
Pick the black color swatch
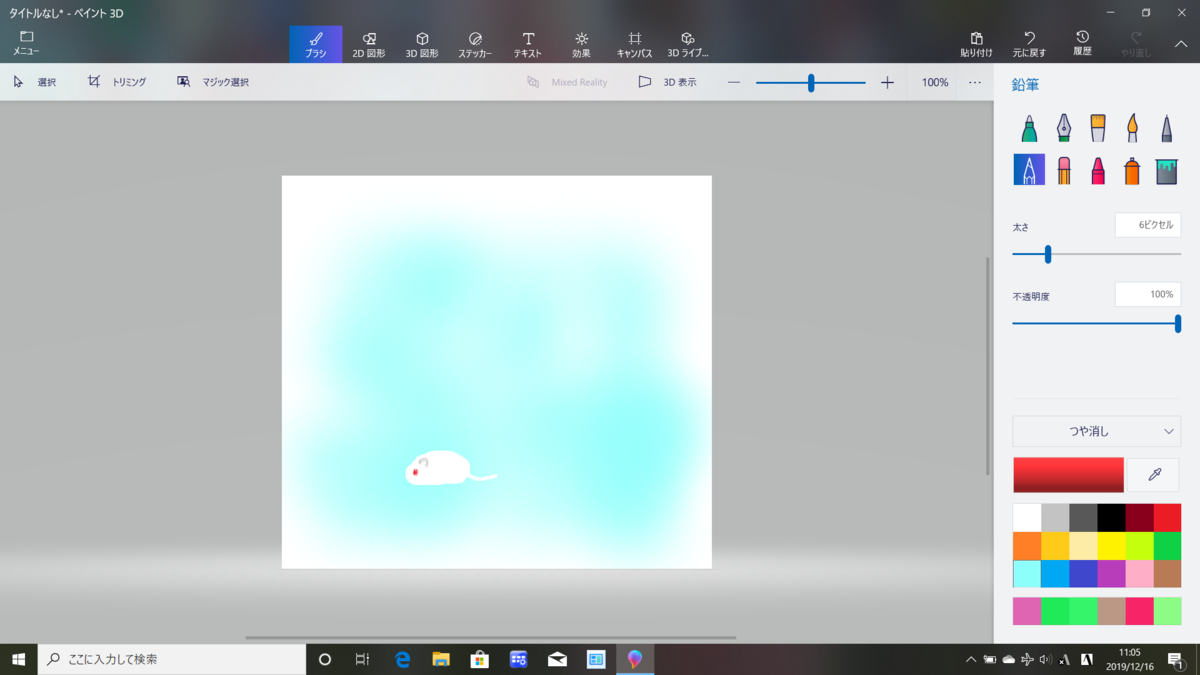tap(1111, 517)
